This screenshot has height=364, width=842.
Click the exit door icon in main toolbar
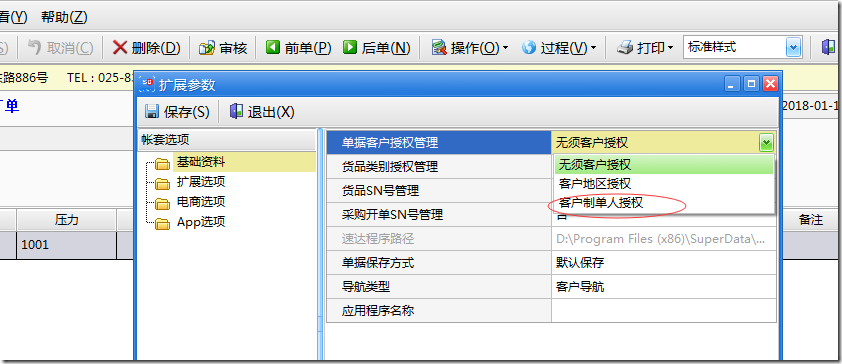828,48
